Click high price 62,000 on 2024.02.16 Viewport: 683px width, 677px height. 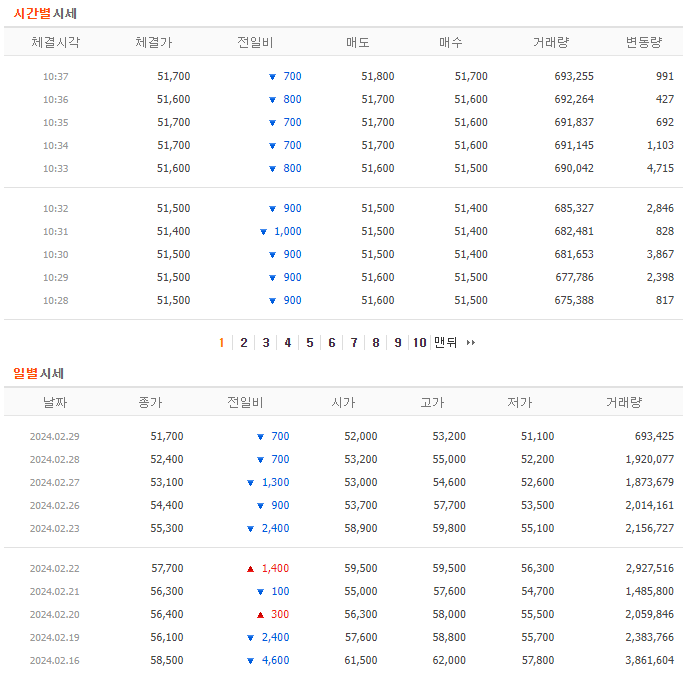point(449,660)
